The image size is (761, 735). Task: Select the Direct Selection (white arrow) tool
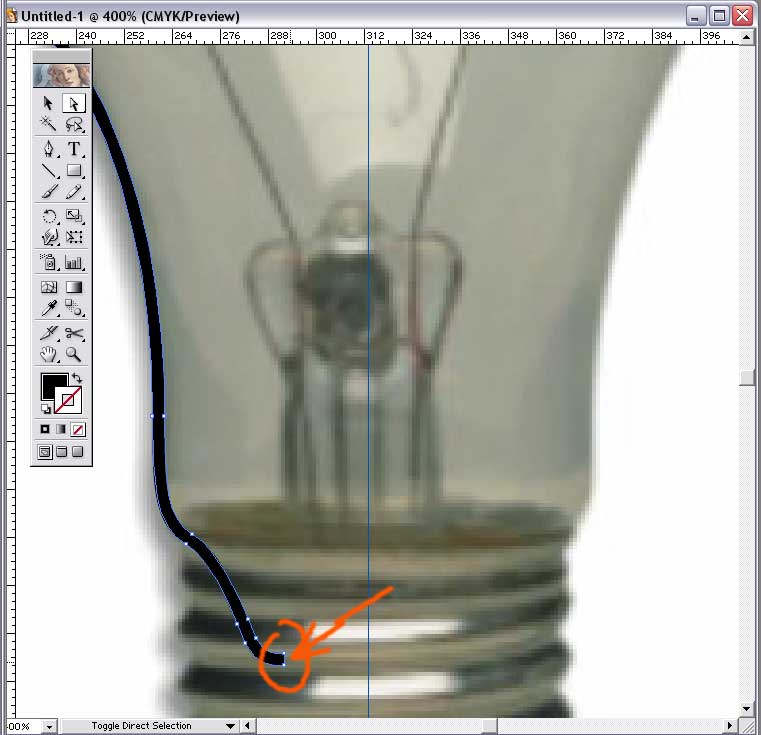pos(74,103)
